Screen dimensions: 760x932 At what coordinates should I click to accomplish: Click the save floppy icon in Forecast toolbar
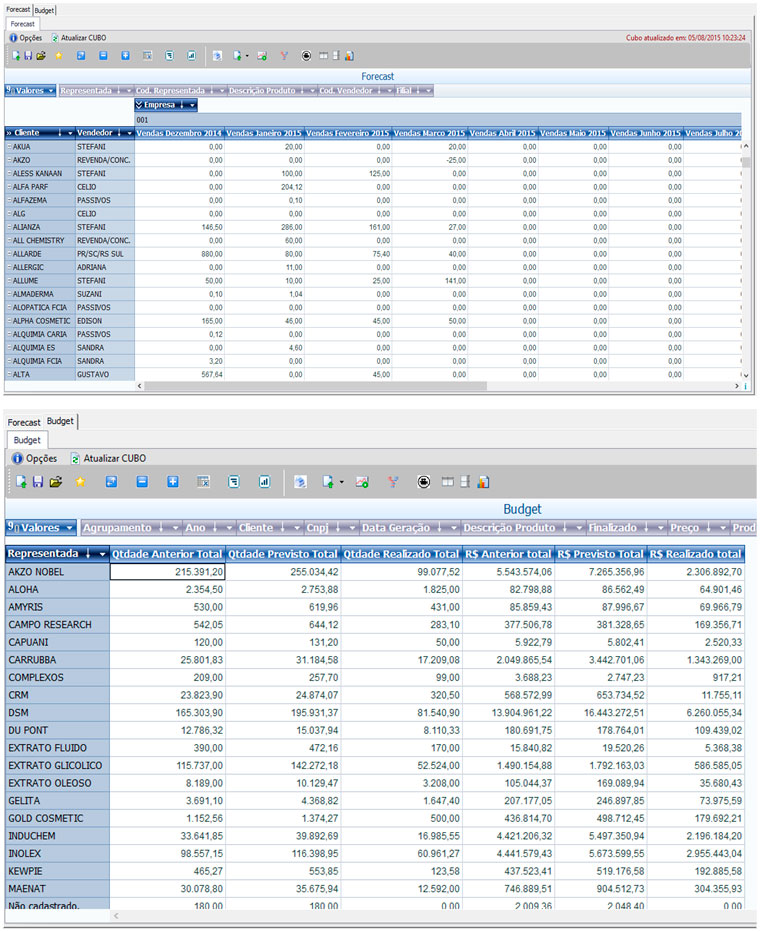tap(28, 56)
